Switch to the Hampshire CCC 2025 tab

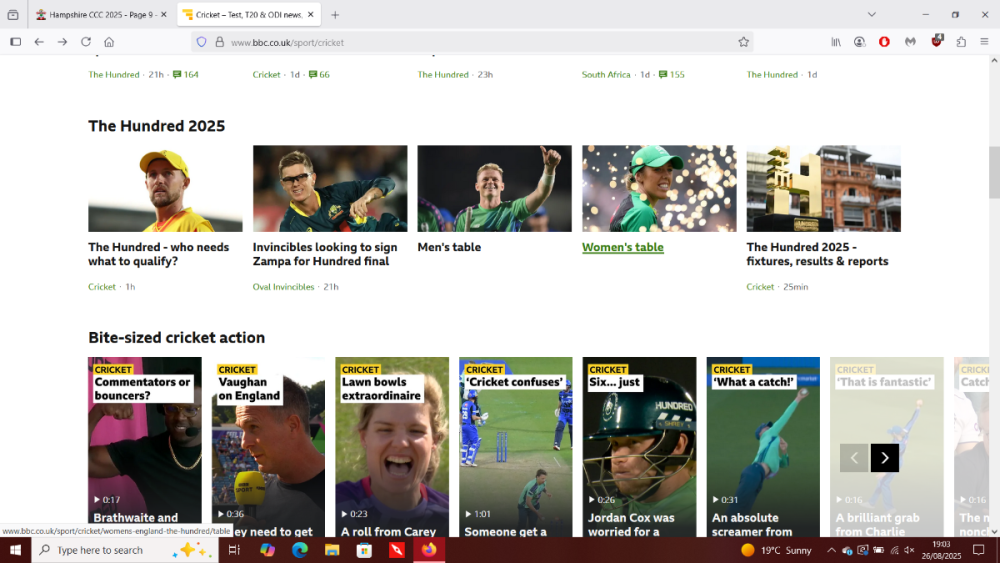click(x=95, y=15)
